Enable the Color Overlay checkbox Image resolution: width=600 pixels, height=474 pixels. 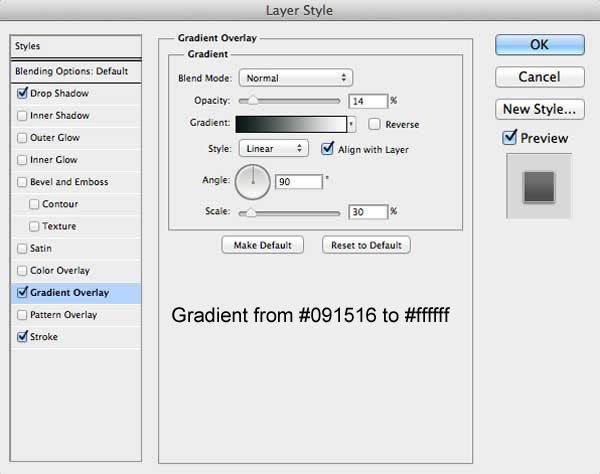tap(22, 271)
